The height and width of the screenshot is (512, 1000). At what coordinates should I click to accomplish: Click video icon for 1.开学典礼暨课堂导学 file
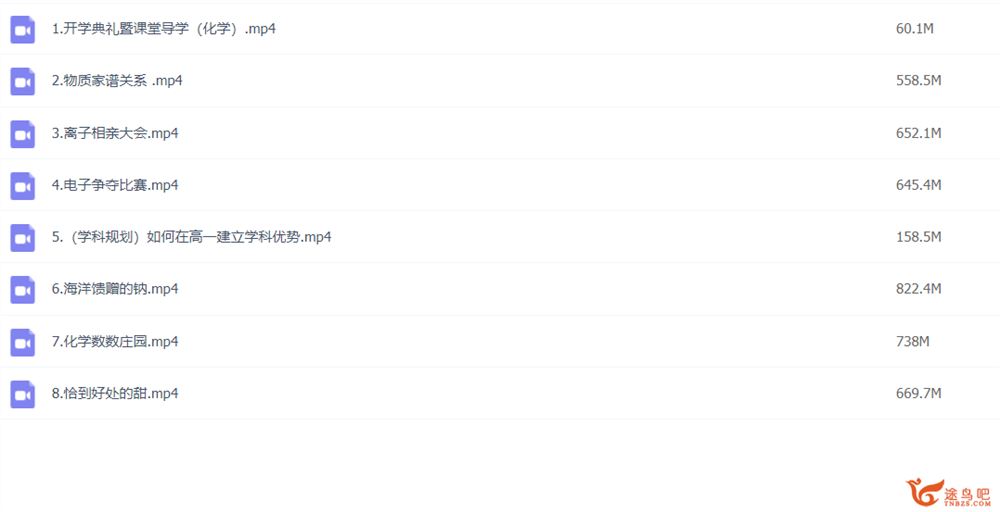pyautogui.click(x=22, y=29)
